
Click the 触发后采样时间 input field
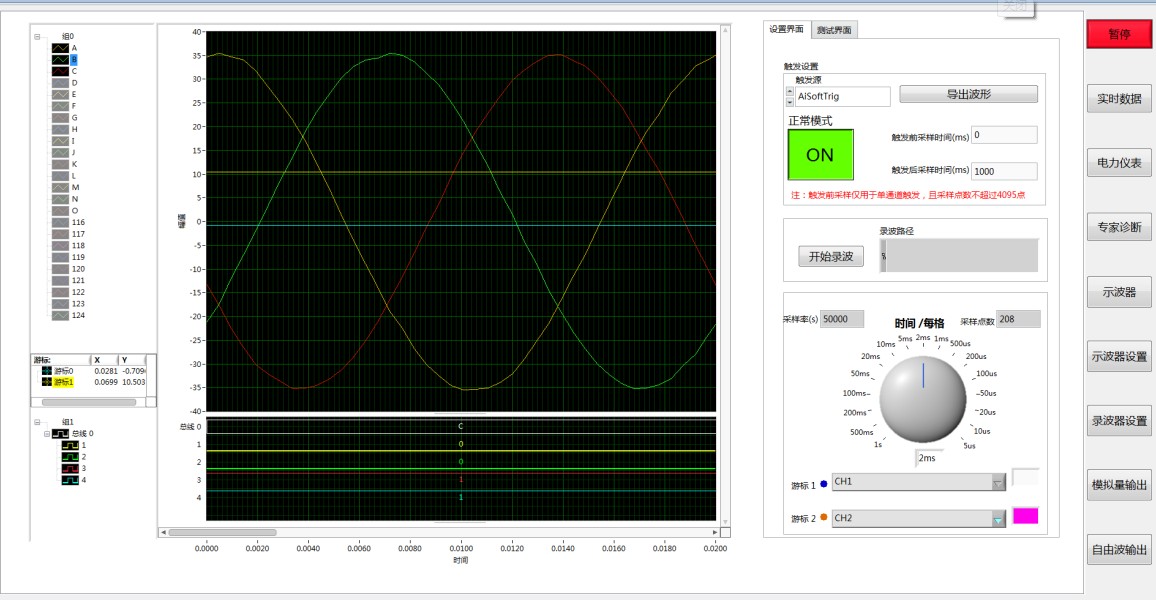1004,171
